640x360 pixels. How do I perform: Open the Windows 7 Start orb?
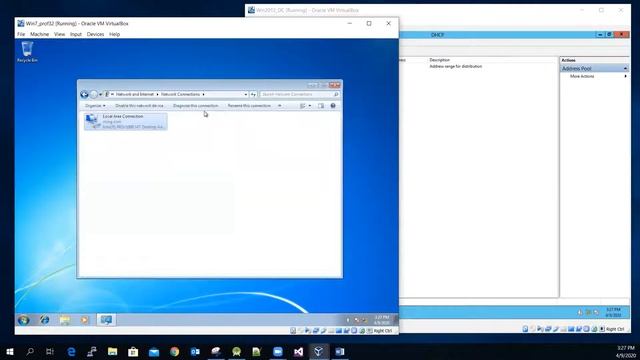(x=24, y=320)
